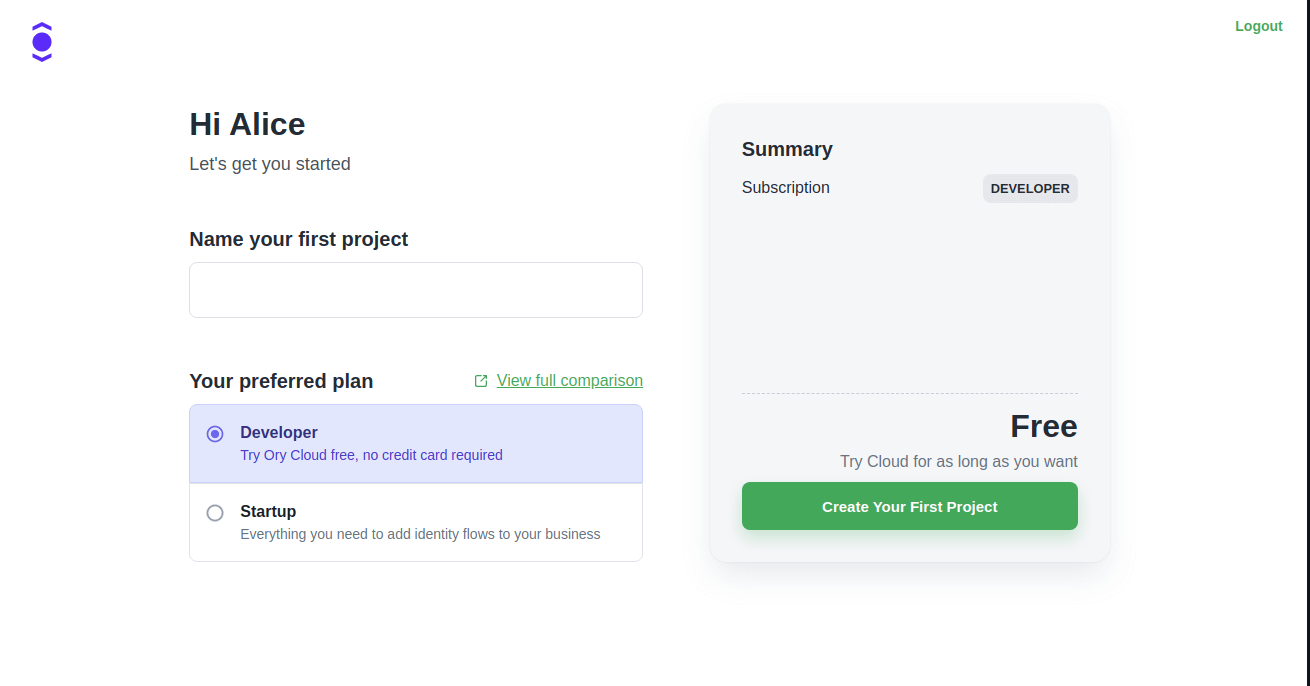The width and height of the screenshot is (1310, 686).
Task: Open the View full comparison link
Action: tap(569, 381)
